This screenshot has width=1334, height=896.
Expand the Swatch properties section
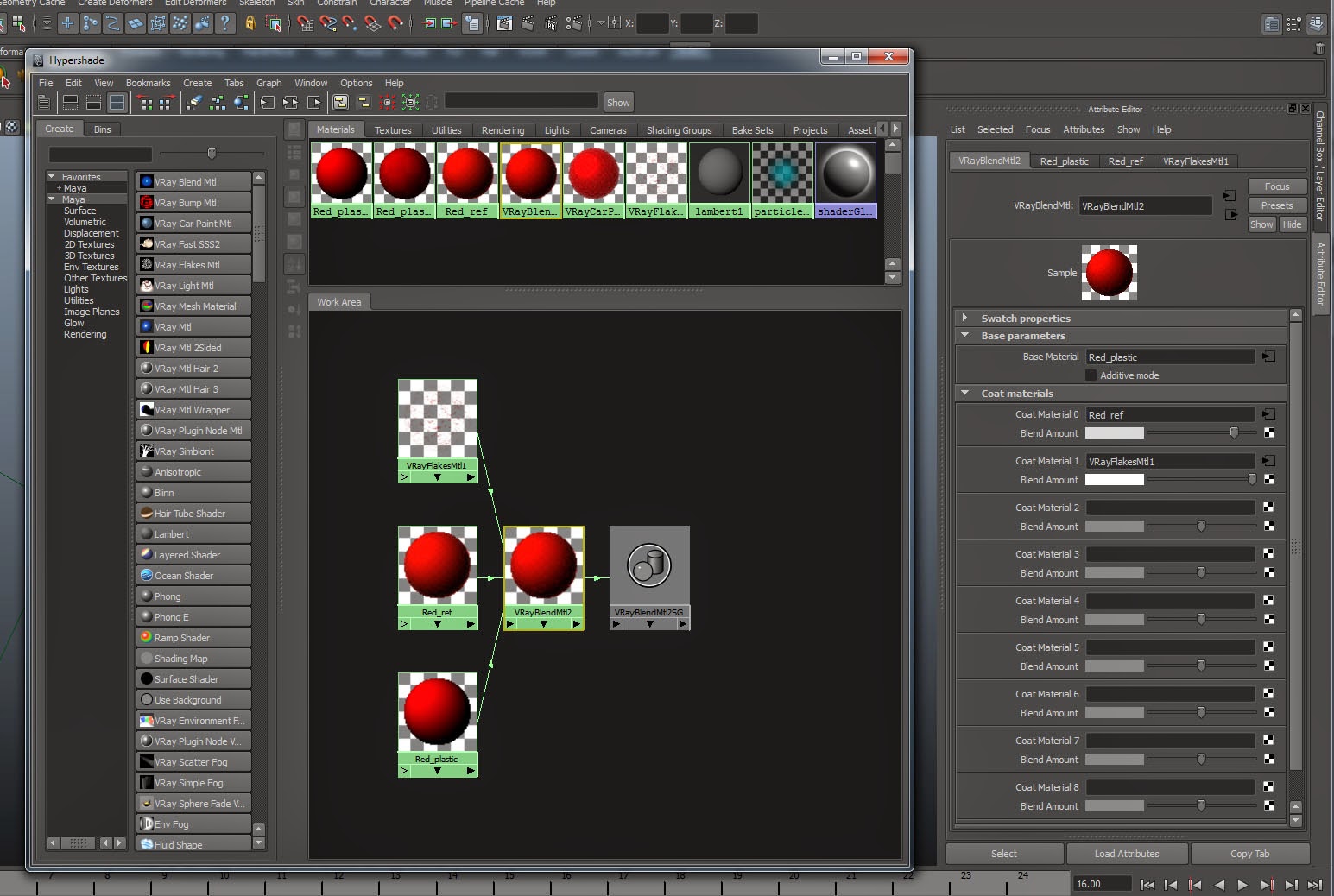tap(964, 318)
